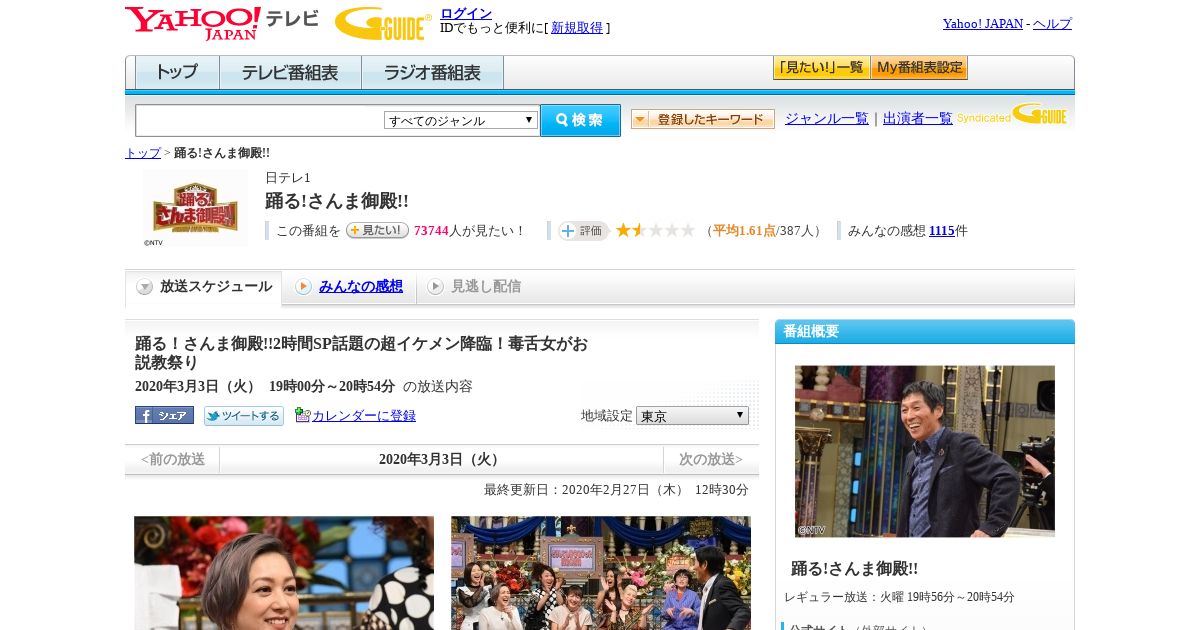Image resolution: width=1200 pixels, height=630 pixels.
Task: Click the ツイートする Twitter button
Action: (244, 416)
